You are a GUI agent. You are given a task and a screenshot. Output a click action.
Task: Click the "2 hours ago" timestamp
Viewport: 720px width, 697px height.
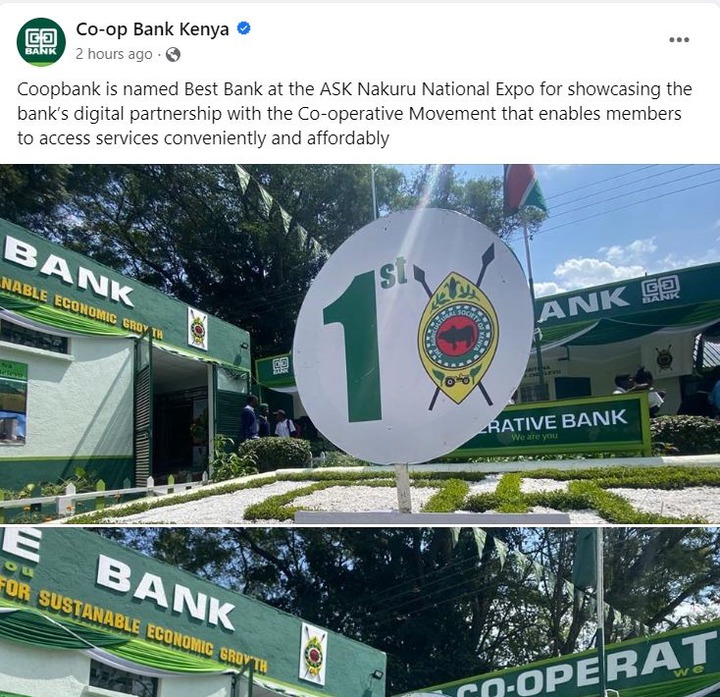pyautogui.click(x=114, y=54)
